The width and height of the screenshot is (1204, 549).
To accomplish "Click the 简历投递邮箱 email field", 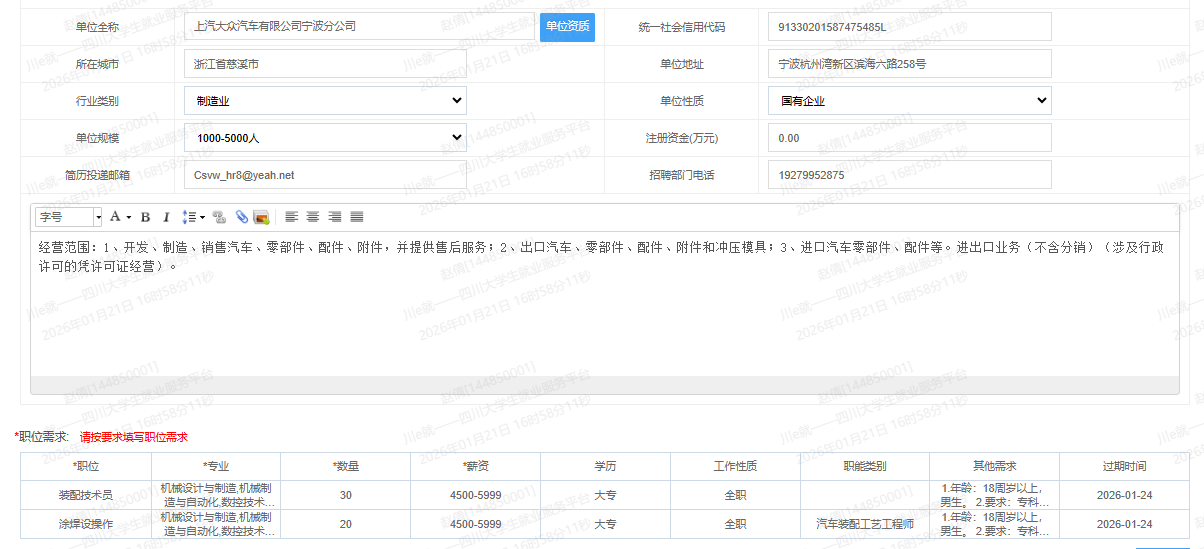I will click(325, 174).
